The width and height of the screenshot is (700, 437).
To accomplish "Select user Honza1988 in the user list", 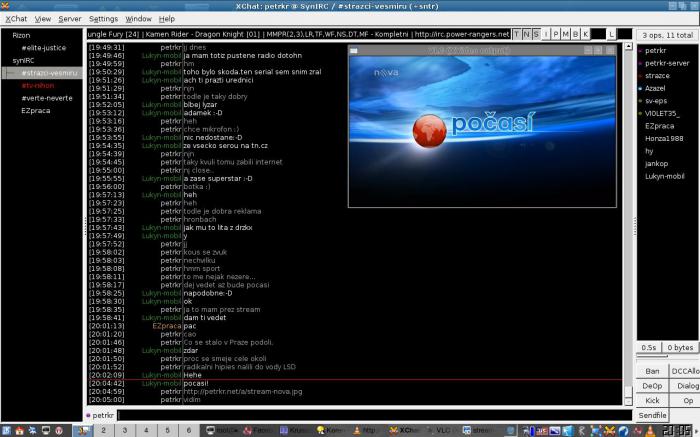I will click(664, 138).
